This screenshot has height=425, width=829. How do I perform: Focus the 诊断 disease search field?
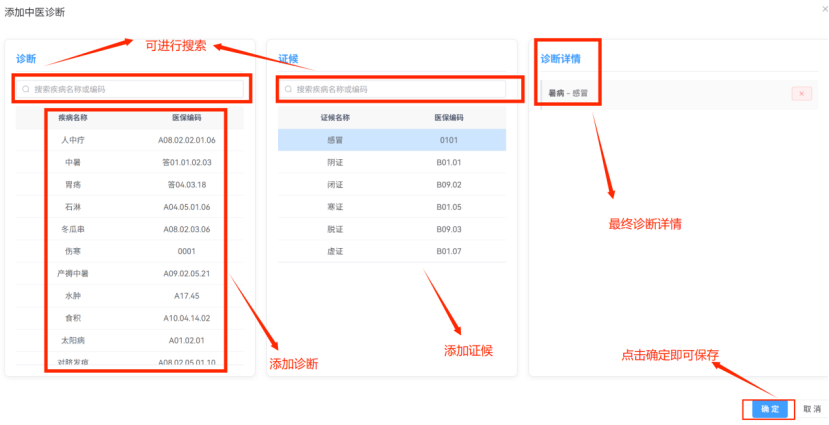135,89
